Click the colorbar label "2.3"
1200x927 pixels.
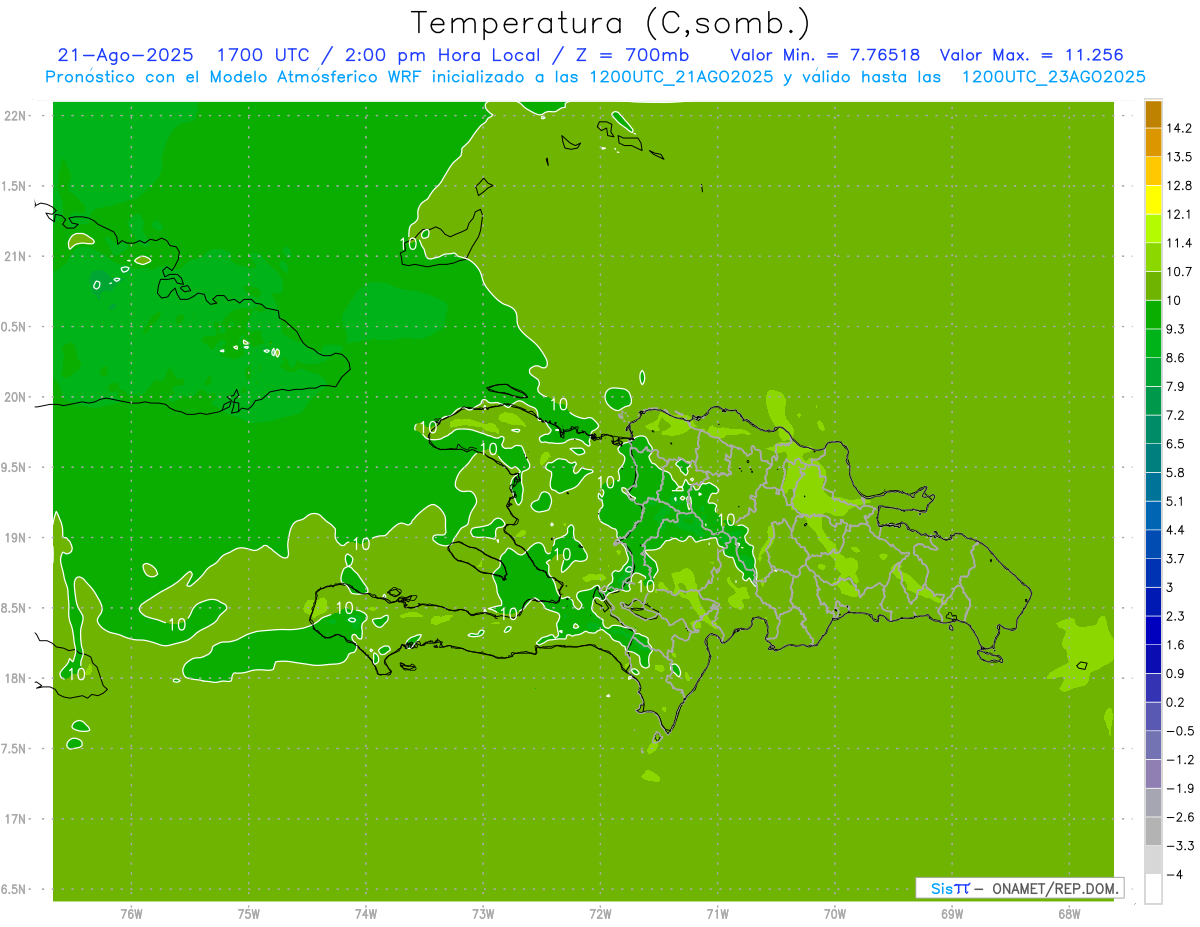coord(1175,616)
